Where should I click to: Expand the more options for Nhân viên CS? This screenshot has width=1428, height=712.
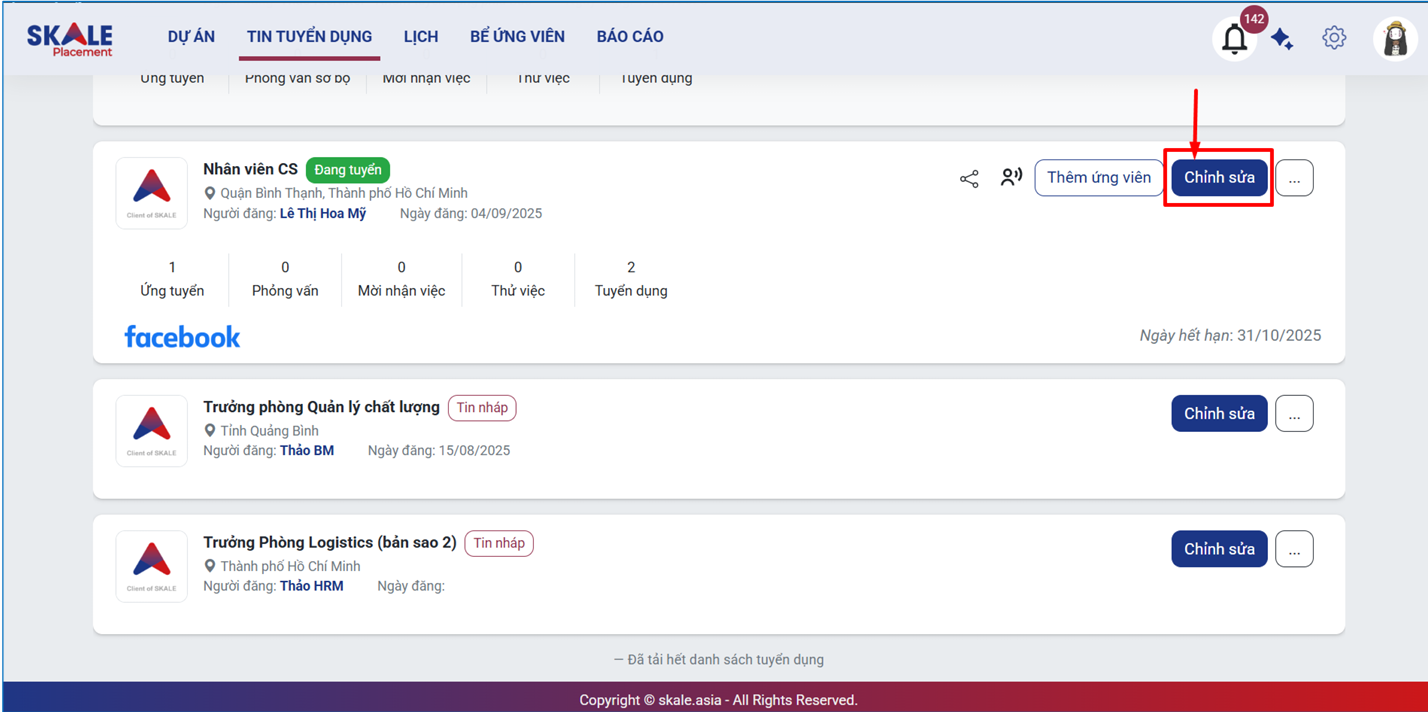tap(1294, 178)
